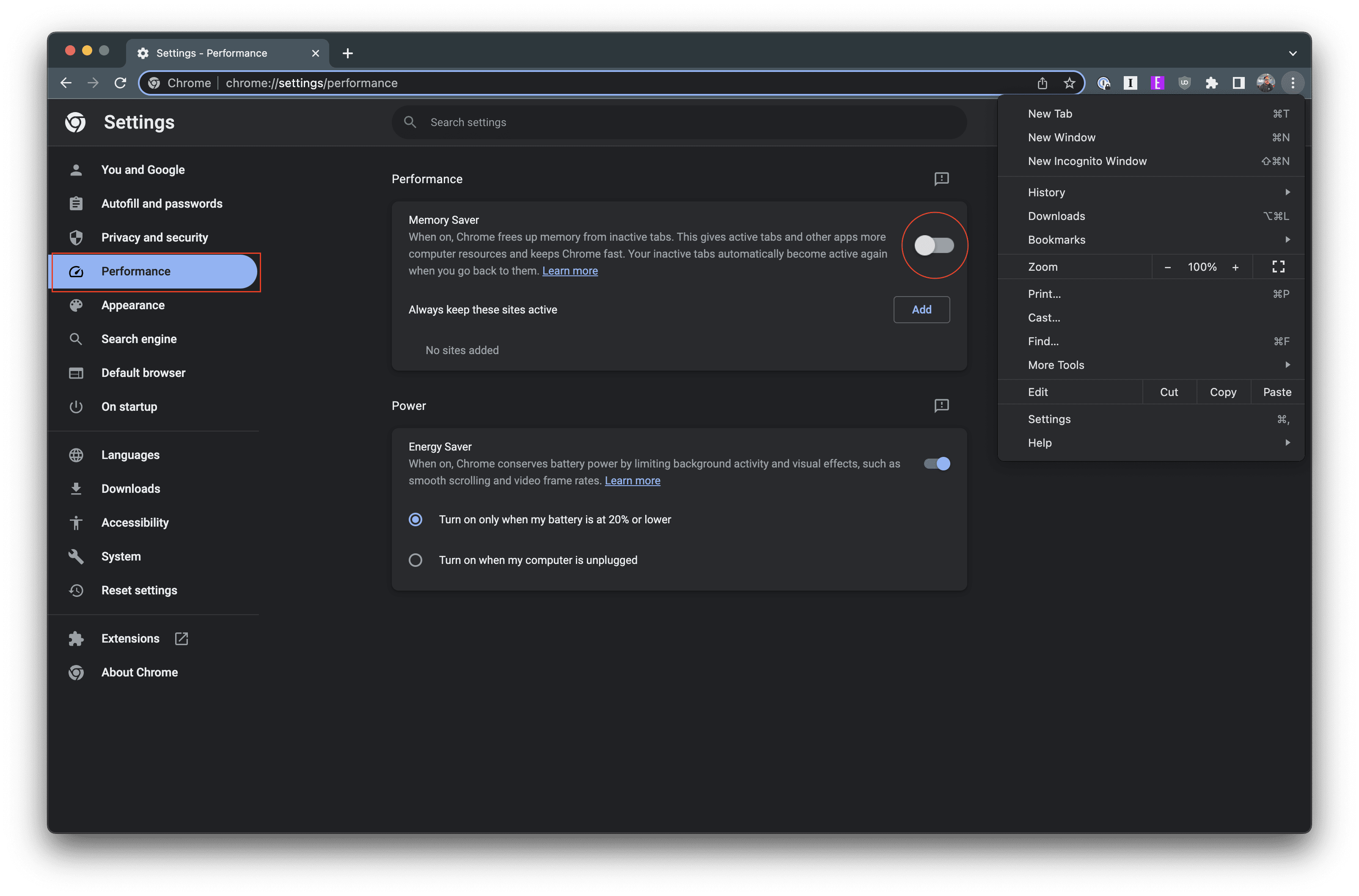Viewport: 1359px width, 896px height.
Task: Open New Incognito Window
Action: [1151, 161]
